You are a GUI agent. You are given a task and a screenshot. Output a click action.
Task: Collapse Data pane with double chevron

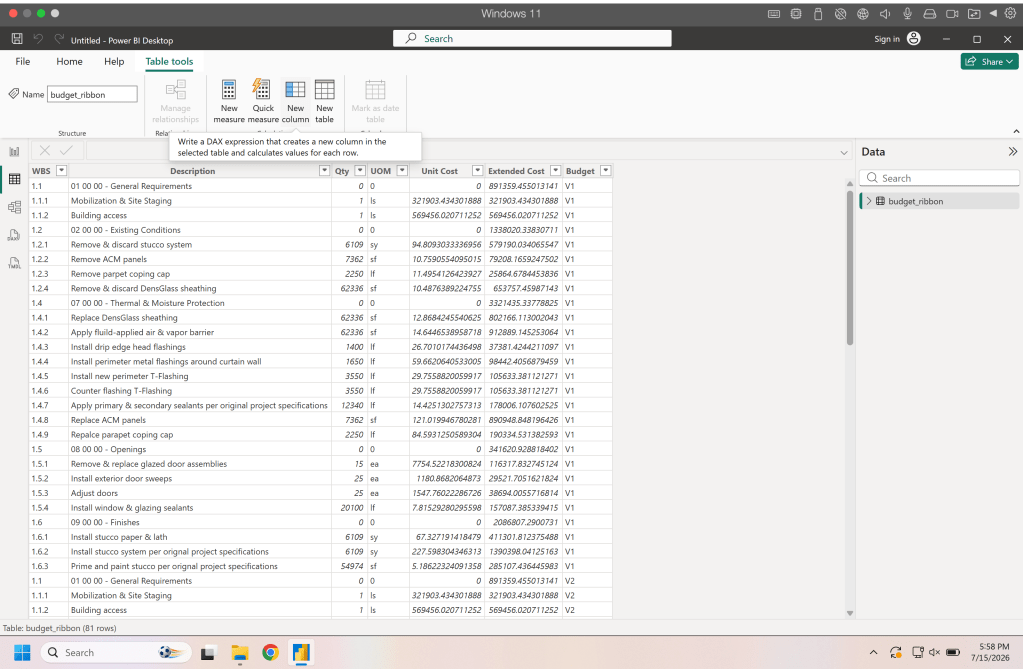[x=1012, y=151]
